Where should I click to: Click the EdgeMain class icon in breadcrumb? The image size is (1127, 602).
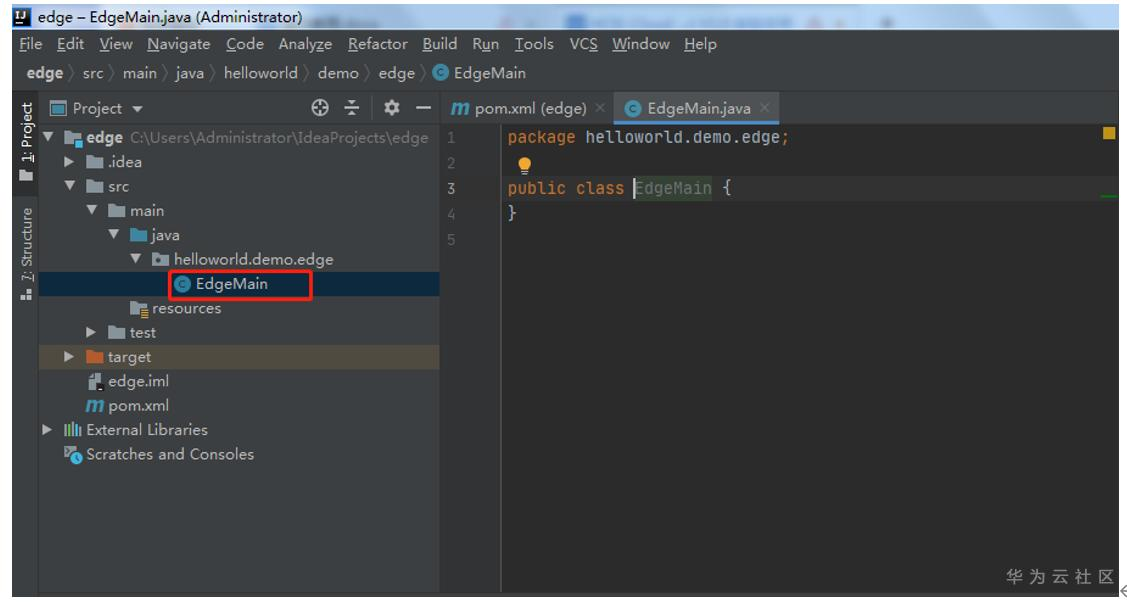441,73
